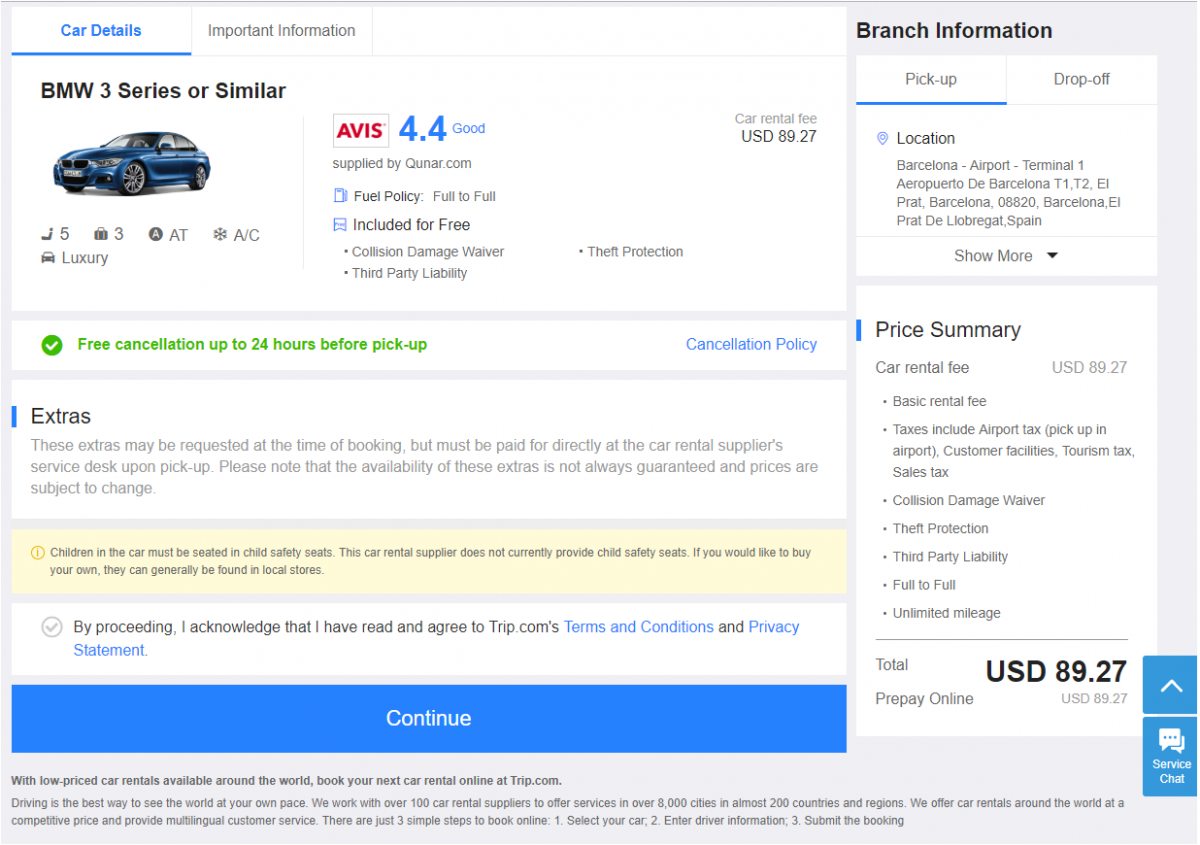Click the BMW 3 Series car image
Screen dimensions: 1200x845
131,163
